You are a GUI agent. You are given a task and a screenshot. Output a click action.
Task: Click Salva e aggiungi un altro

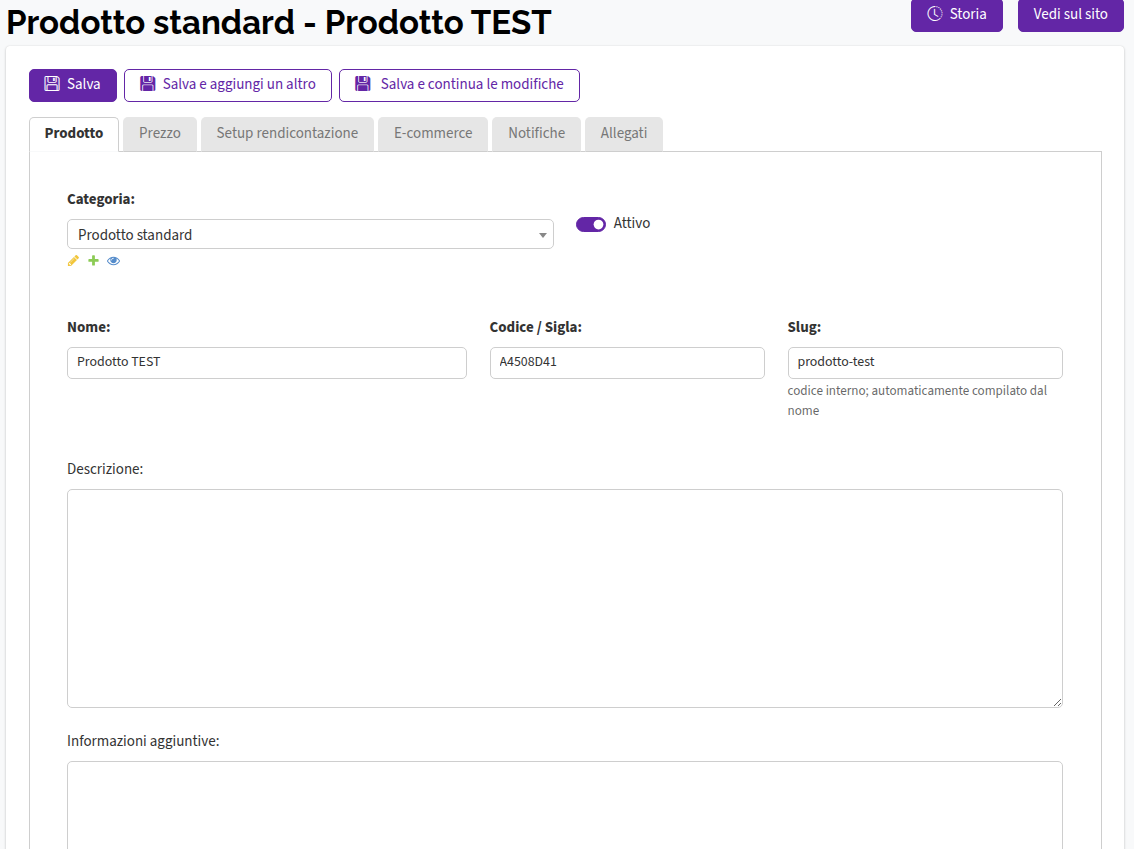coord(228,85)
